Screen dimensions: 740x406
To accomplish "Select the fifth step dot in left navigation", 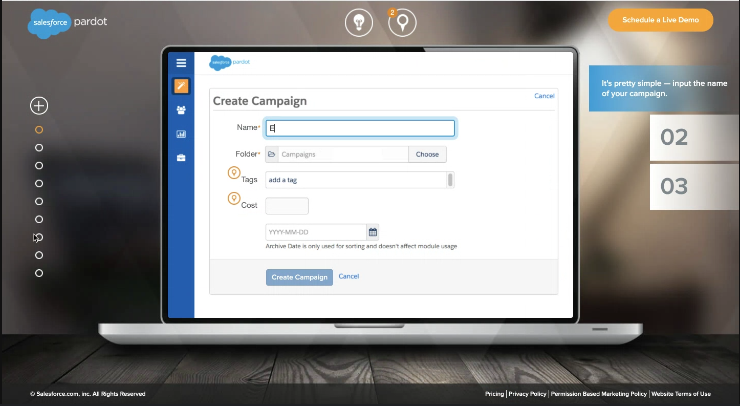I will coord(39,202).
